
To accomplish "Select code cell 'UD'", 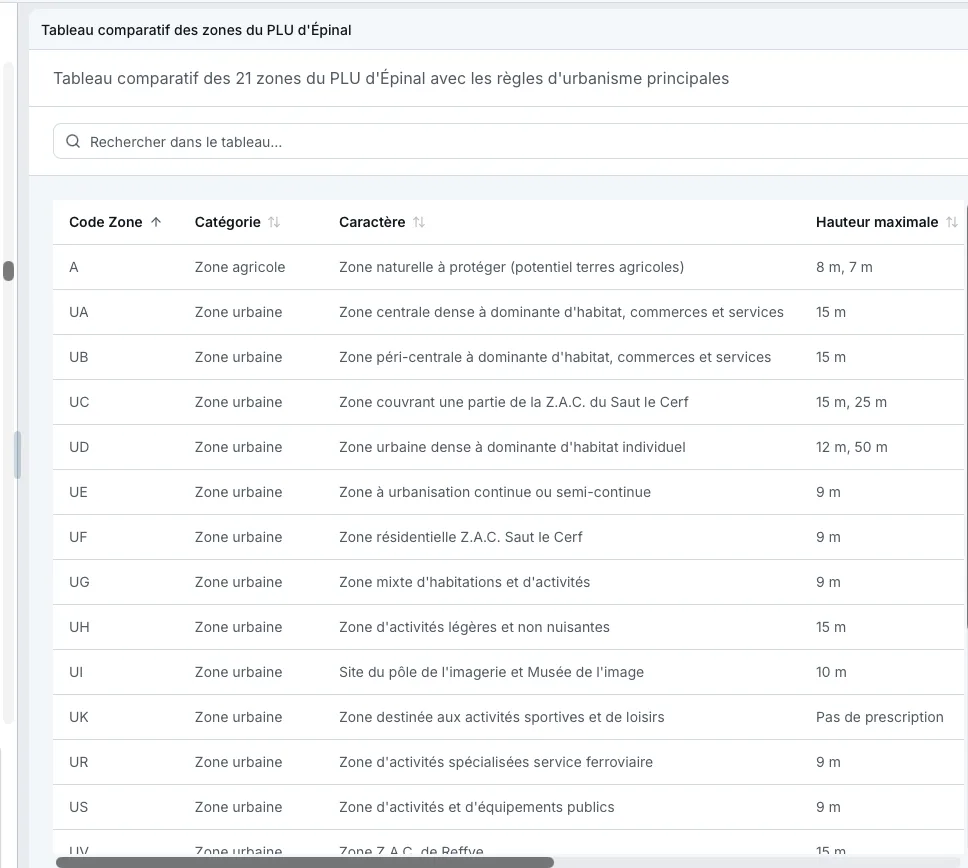I will [x=79, y=448].
